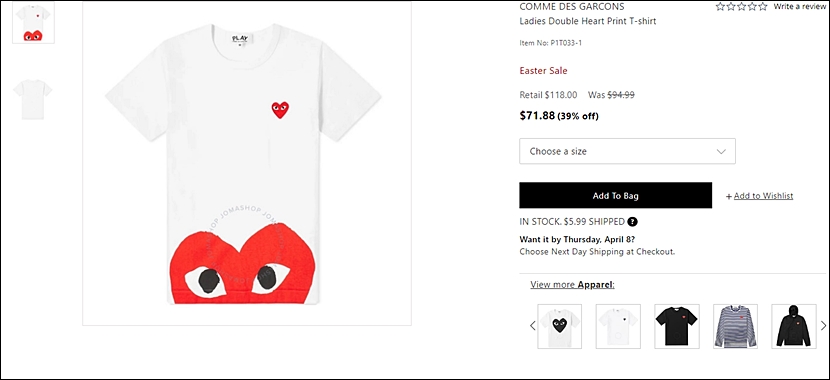The height and width of the screenshot is (380, 830).
Task: Open the striped long sleeve shirt thumbnail
Action: tap(735, 326)
